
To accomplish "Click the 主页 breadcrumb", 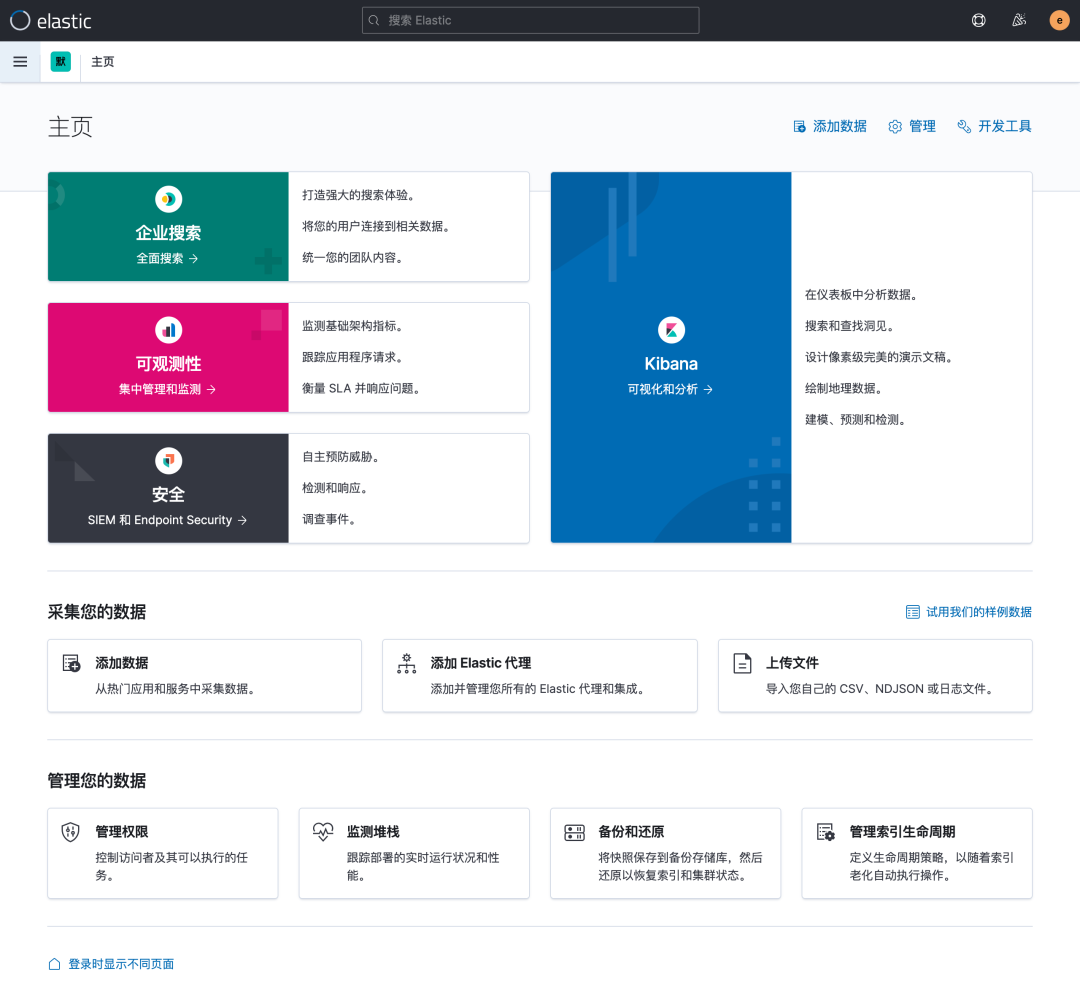I will [x=103, y=62].
